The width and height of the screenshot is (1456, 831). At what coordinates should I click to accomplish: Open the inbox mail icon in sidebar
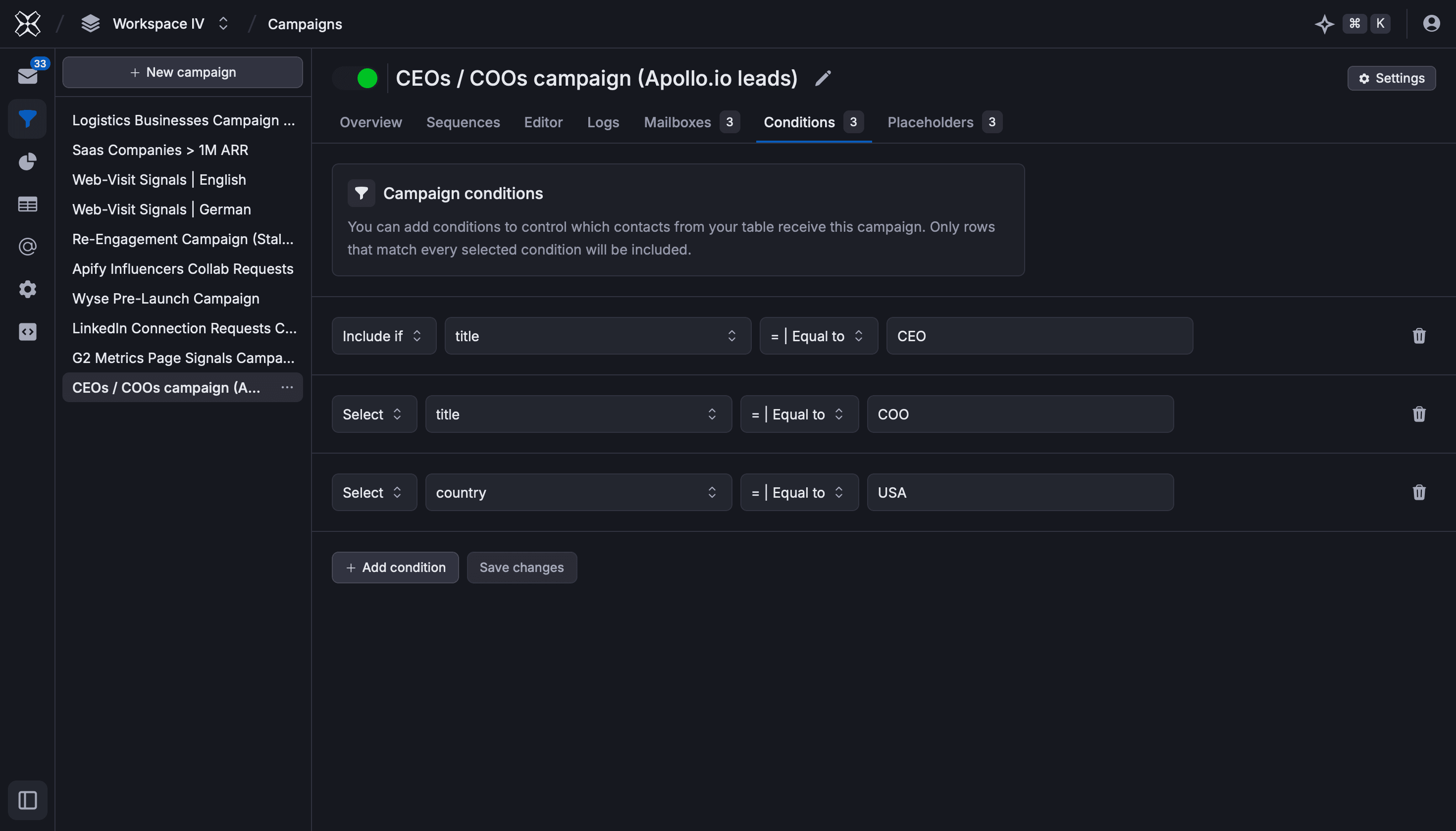[x=27, y=75]
